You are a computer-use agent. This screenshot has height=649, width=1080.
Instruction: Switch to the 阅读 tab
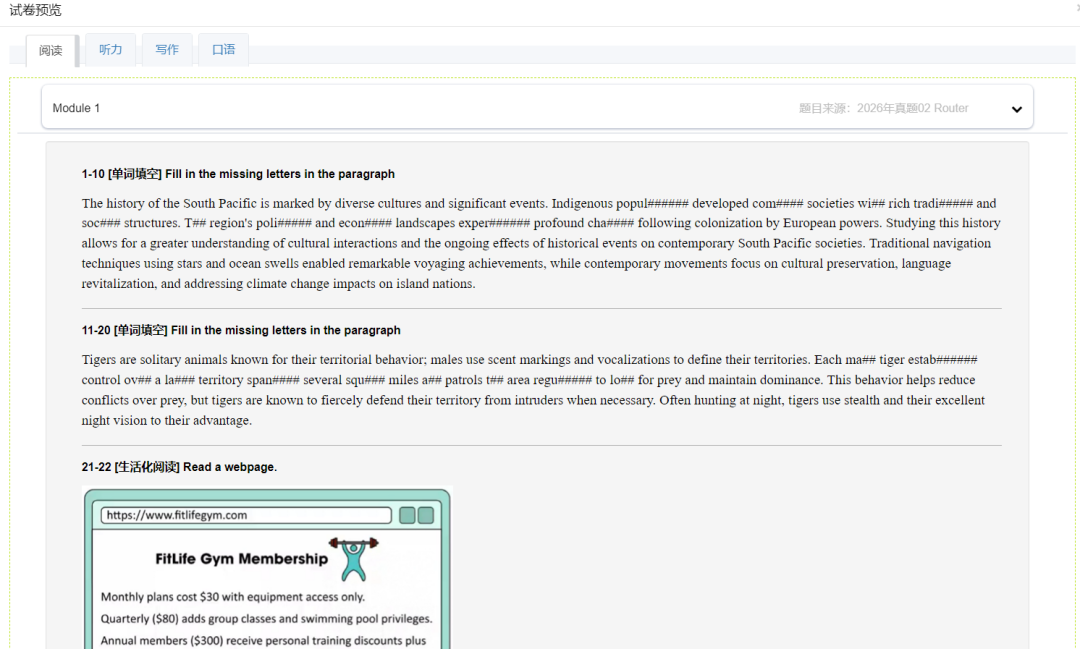[x=51, y=50]
